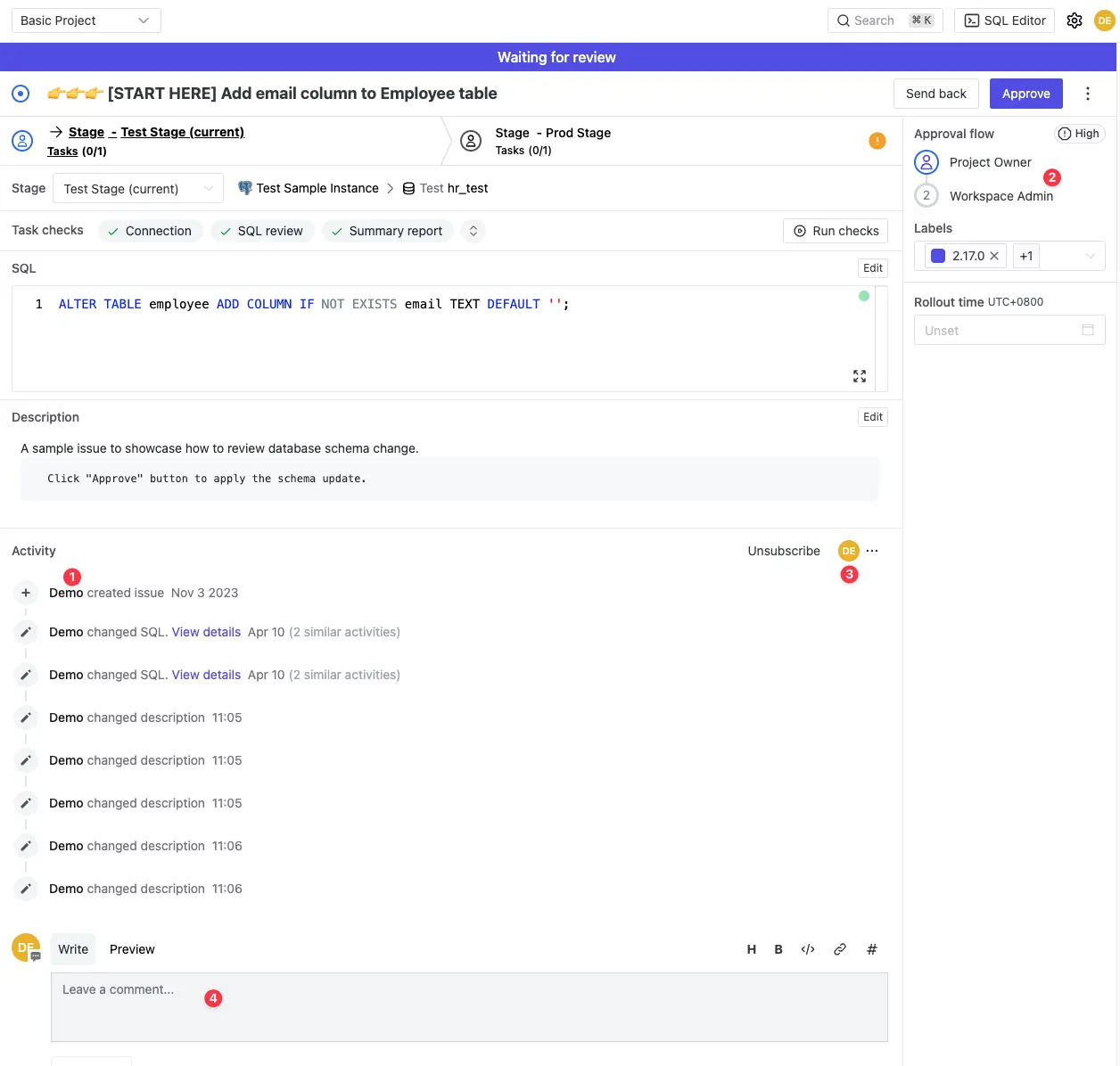Open workspace settings gear icon
This screenshot has width=1120, height=1066.
pyautogui.click(x=1075, y=20)
